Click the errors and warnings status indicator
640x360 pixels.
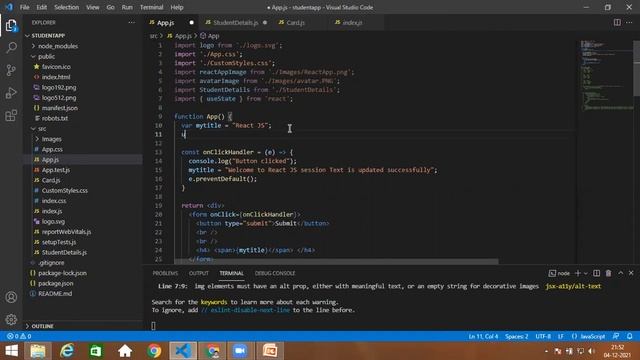point(19,336)
